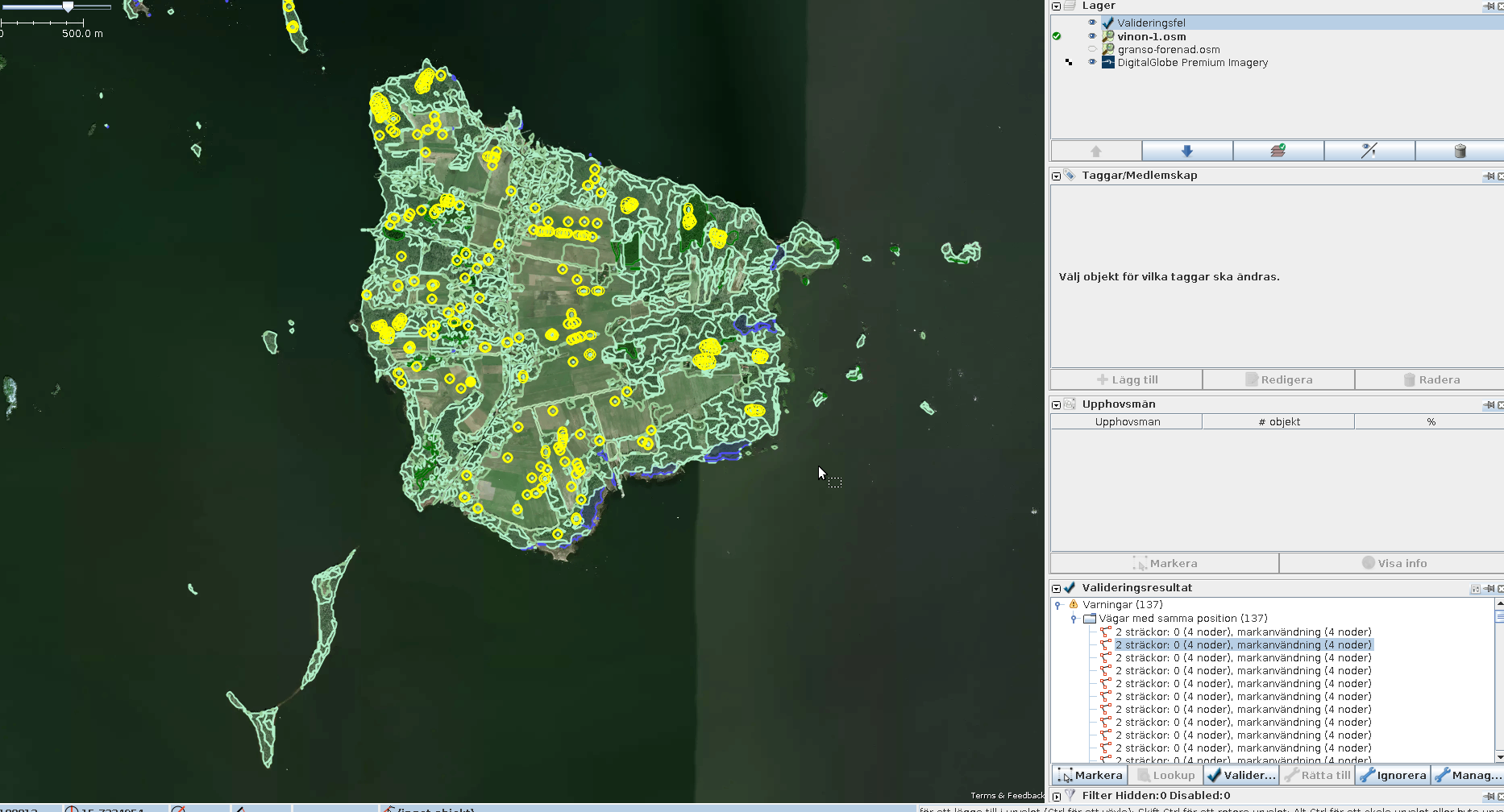Run validation with the Valider... button
The width and height of the screenshot is (1504, 812).
1241,775
